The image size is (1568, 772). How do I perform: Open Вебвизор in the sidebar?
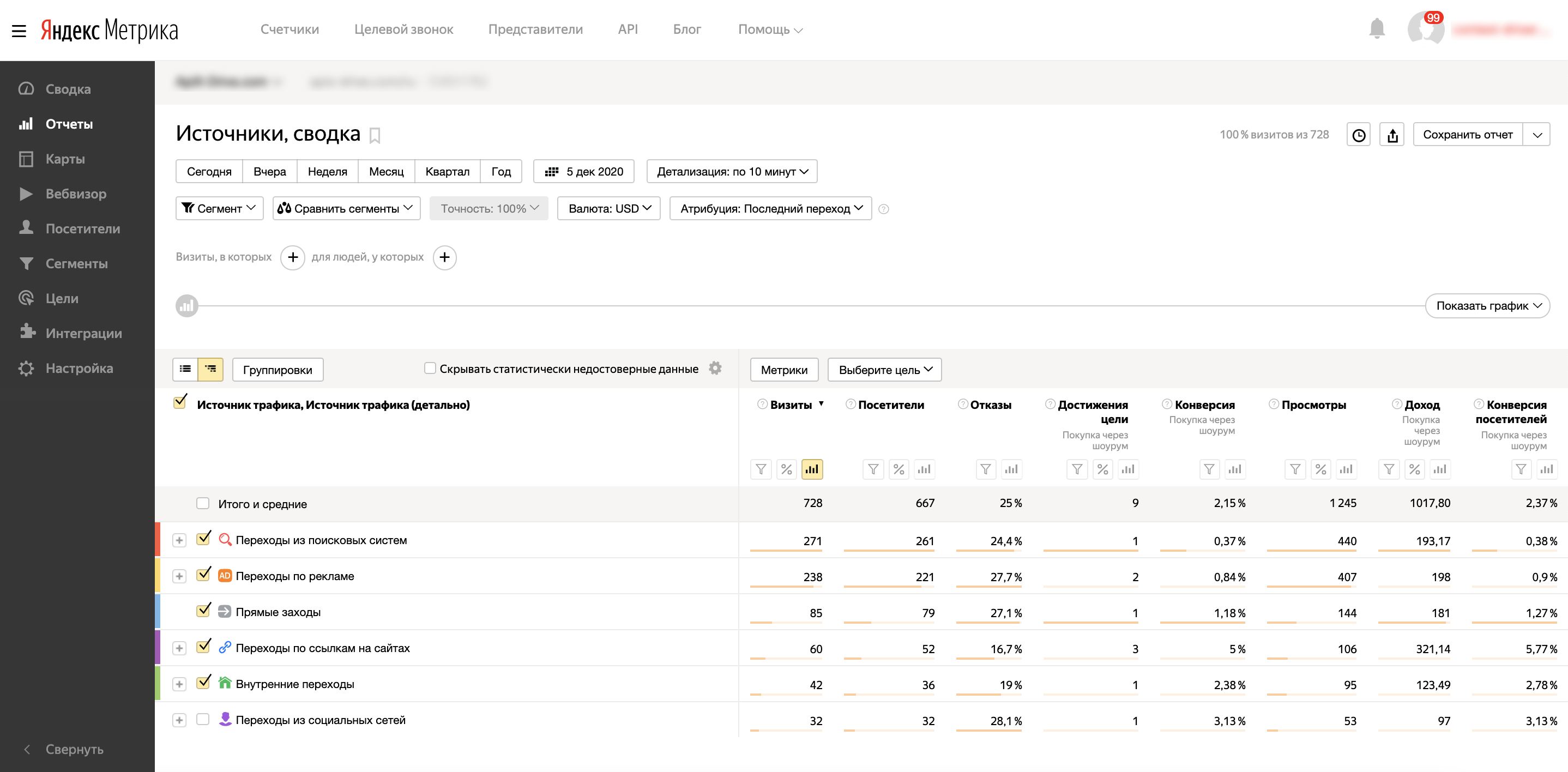coord(77,194)
